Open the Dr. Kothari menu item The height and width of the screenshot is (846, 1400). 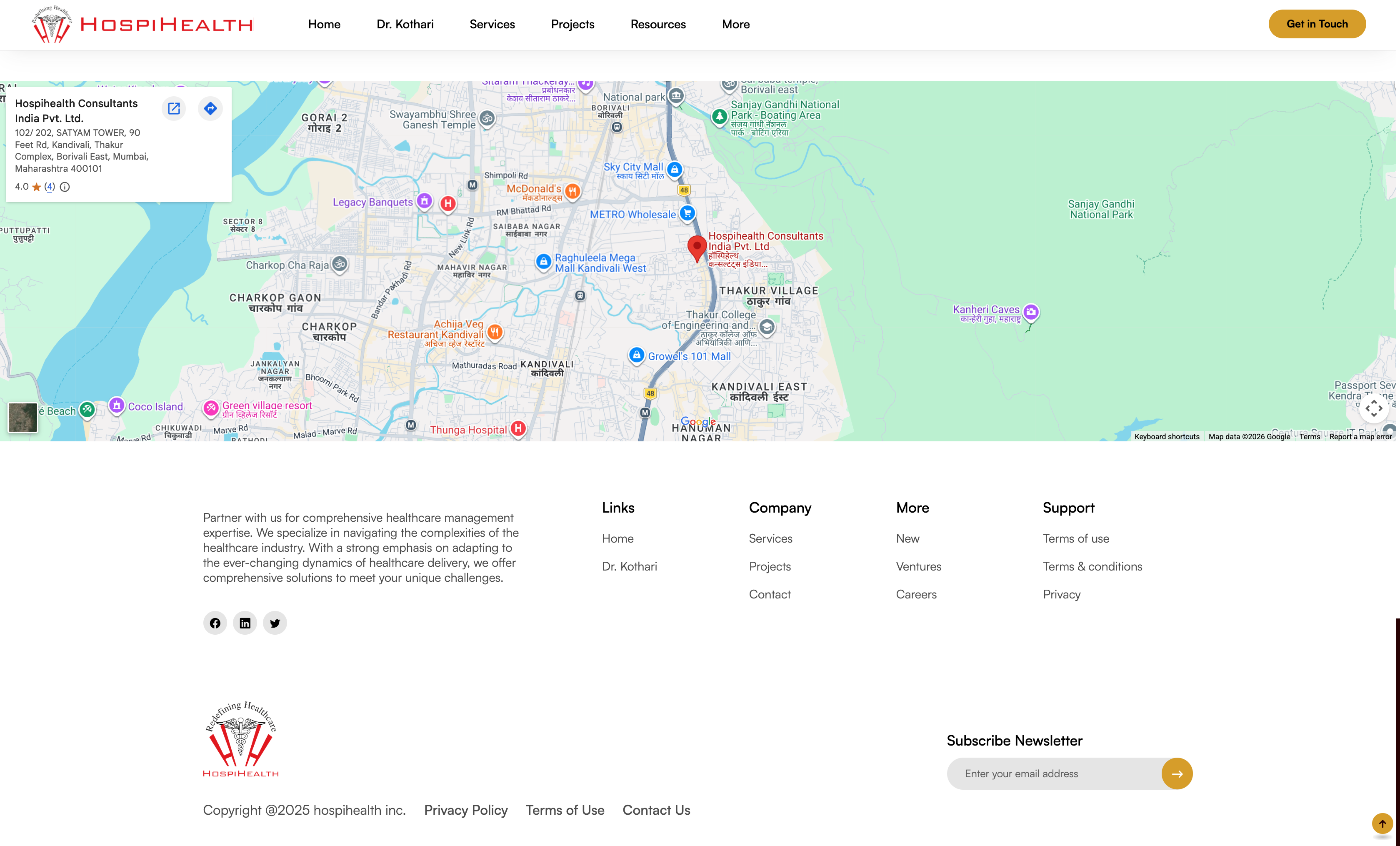click(x=405, y=25)
